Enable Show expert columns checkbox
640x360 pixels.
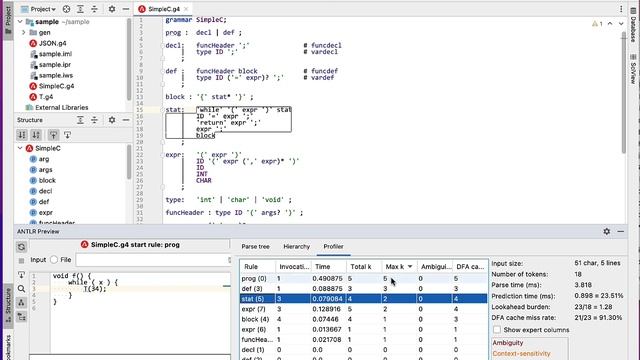[497, 329]
